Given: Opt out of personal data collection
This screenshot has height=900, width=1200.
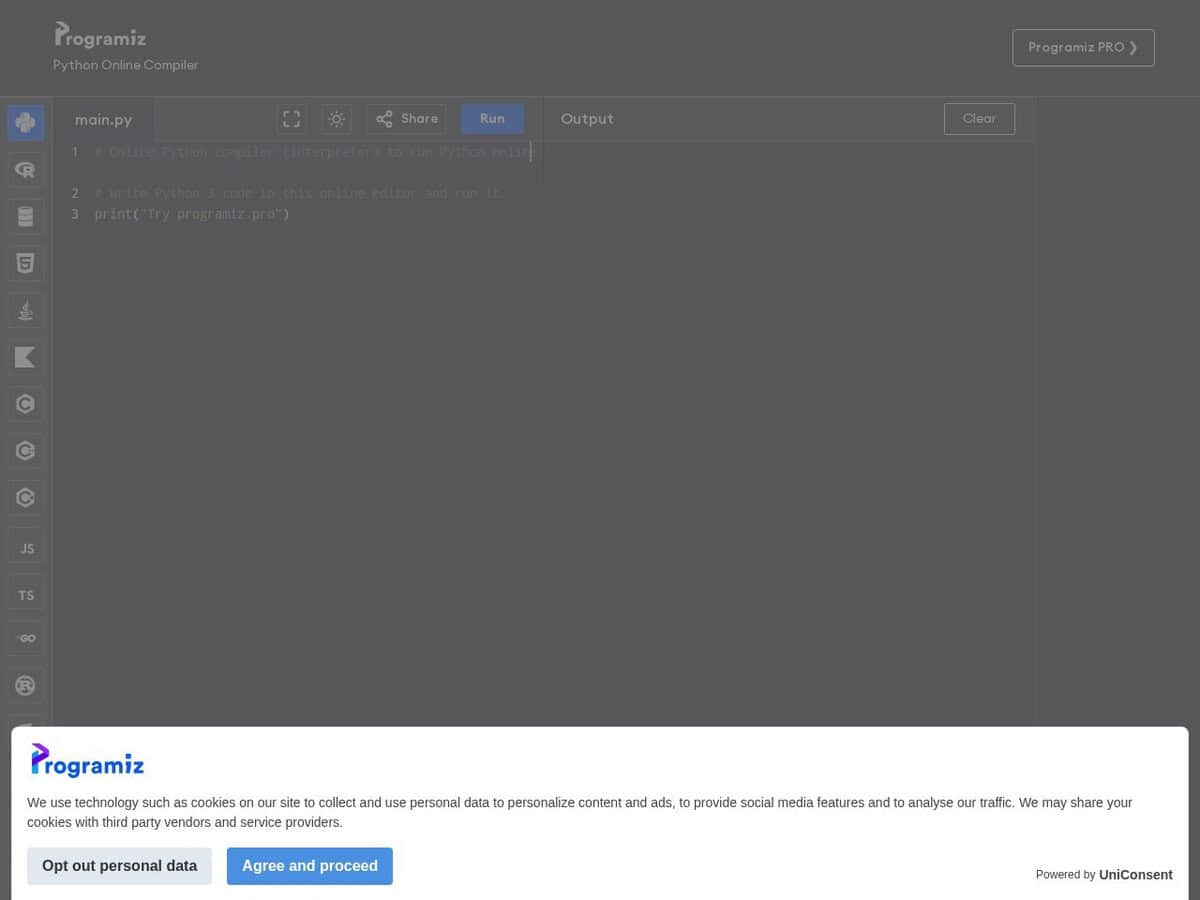Looking at the screenshot, I should [119, 866].
